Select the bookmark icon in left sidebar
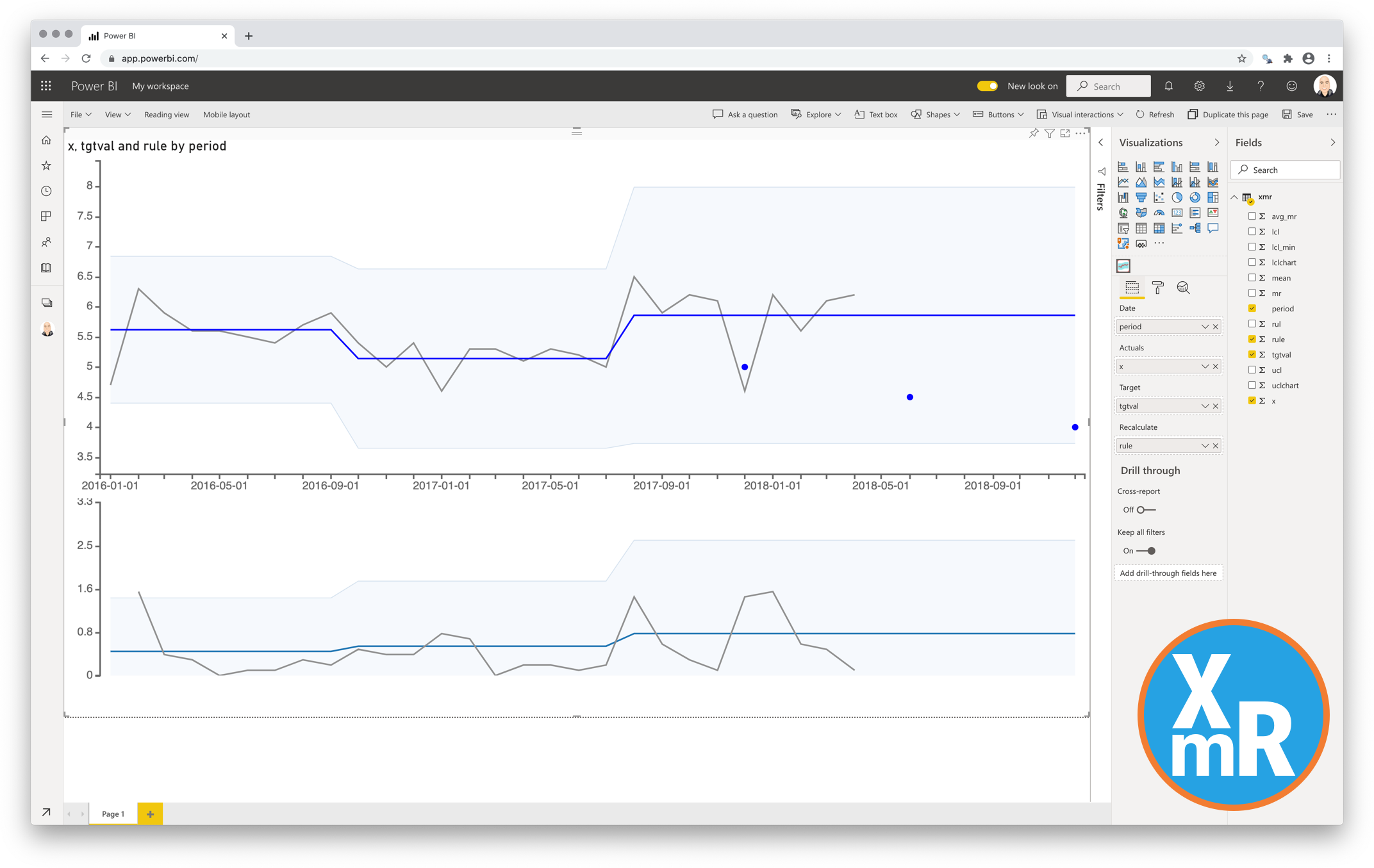The height and width of the screenshot is (868, 1374). (x=47, y=166)
